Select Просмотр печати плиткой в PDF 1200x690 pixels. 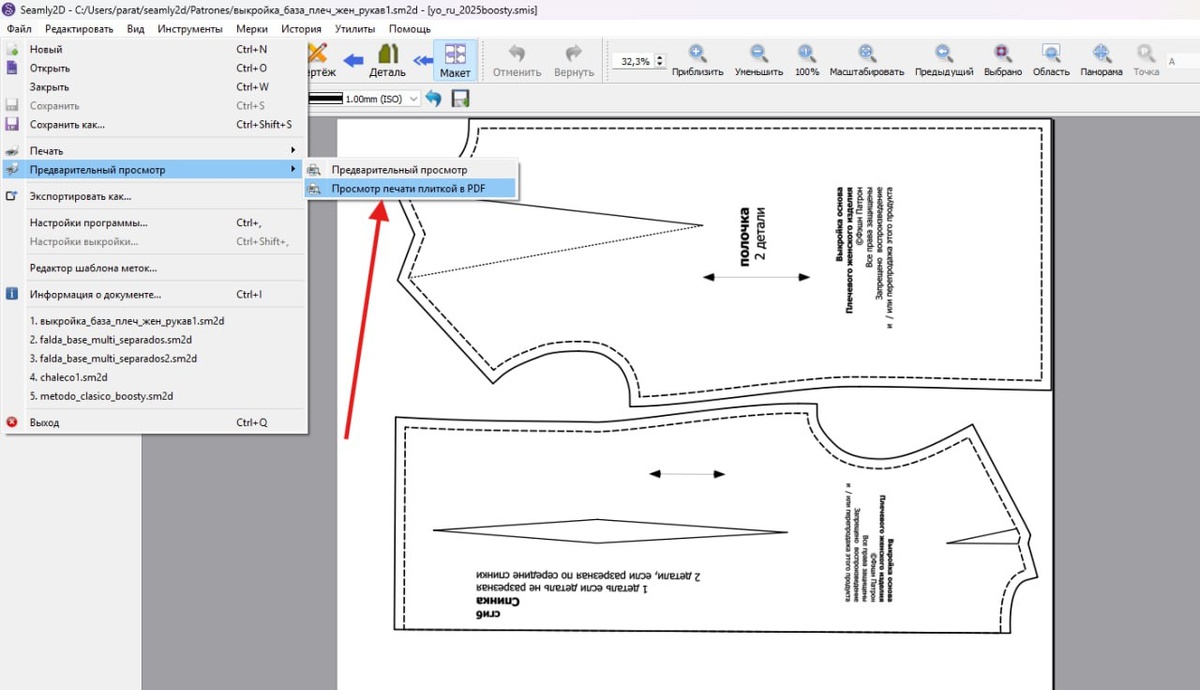[x=411, y=188]
